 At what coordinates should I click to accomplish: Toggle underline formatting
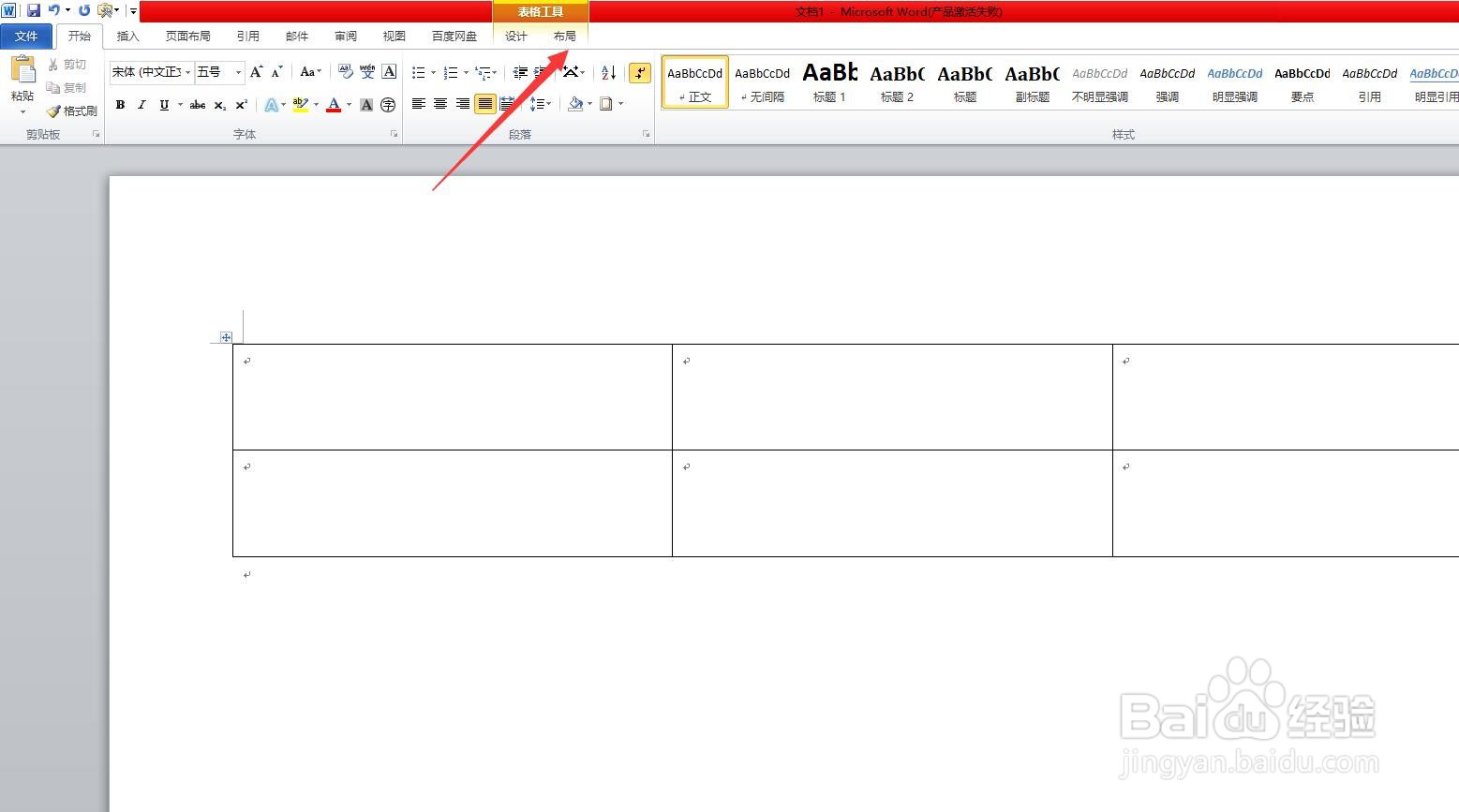pyautogui.click(x=164, y=105)
